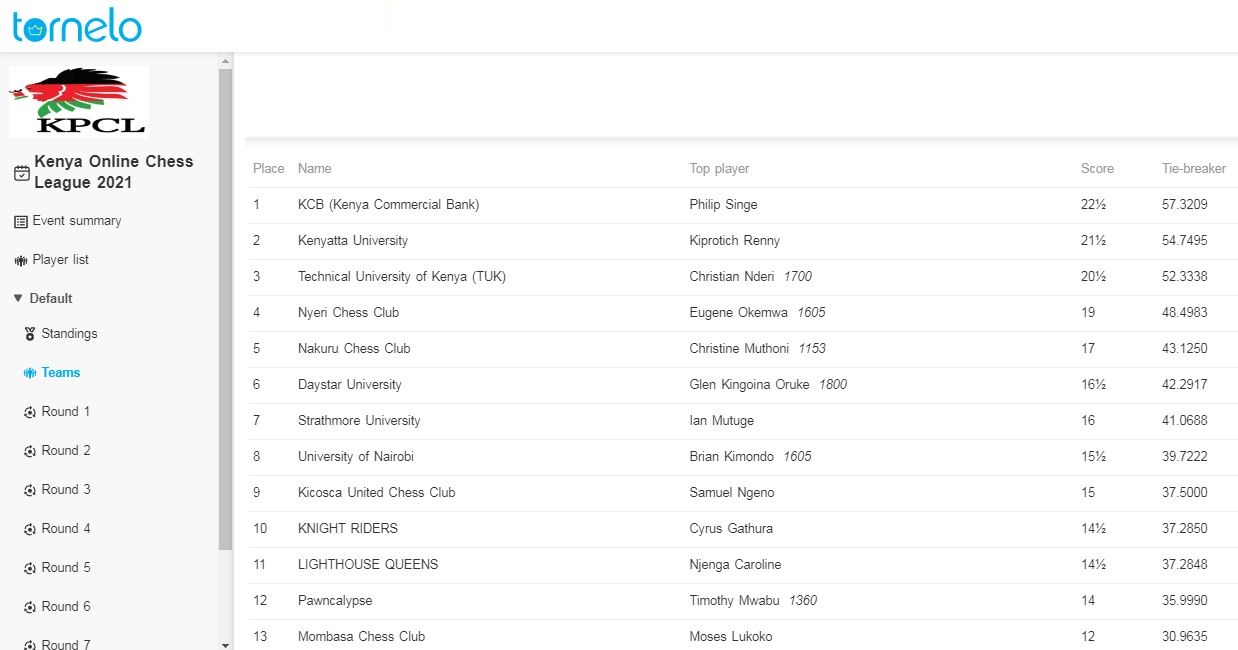Click the Round 4 icon in sidebar
1238x650 pixels.
tap(30, 529)
